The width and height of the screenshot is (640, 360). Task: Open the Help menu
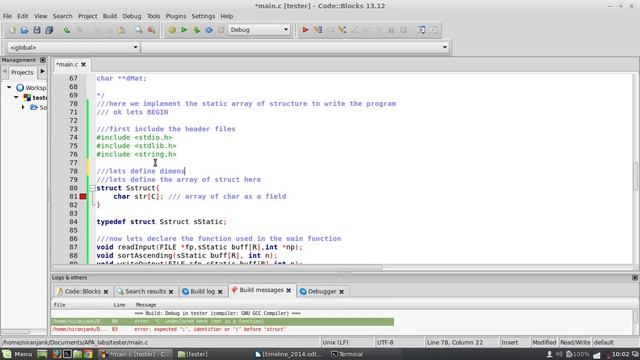point(227,16)
